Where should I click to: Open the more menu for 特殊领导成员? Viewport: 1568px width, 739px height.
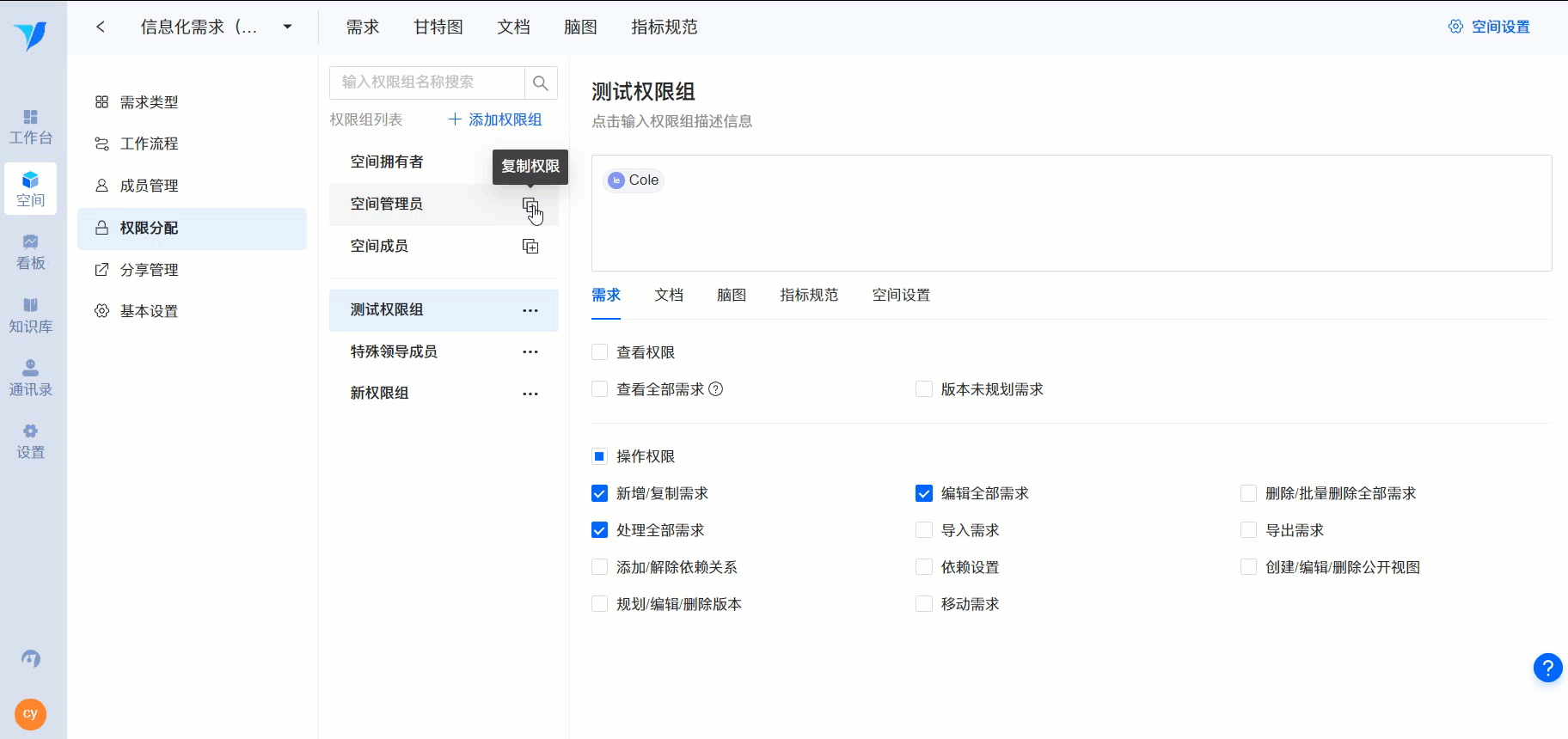point(530,351)
